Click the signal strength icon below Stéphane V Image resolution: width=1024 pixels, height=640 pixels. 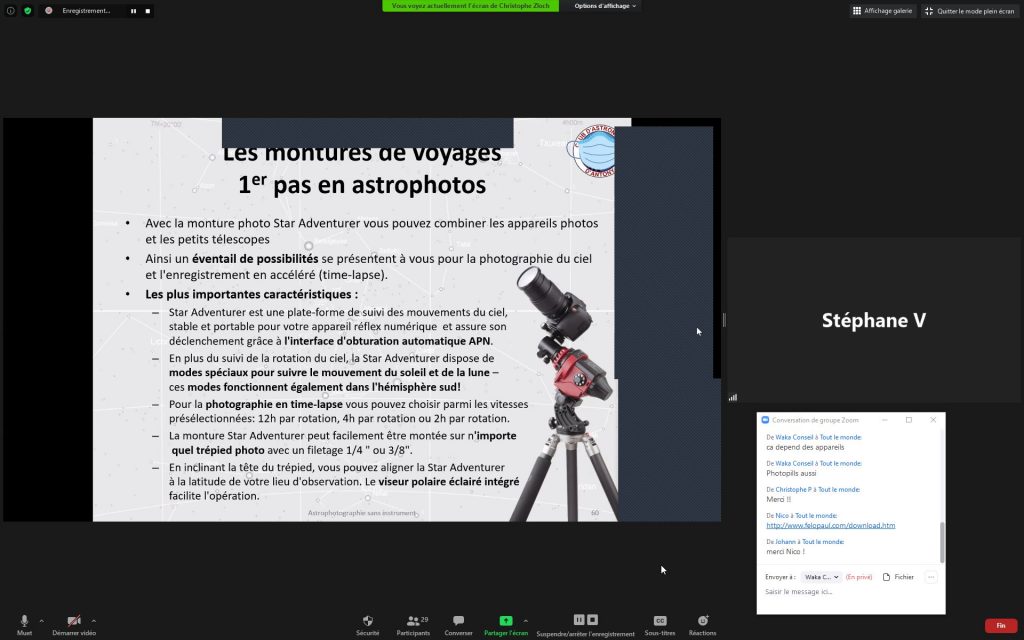(733, 397)
